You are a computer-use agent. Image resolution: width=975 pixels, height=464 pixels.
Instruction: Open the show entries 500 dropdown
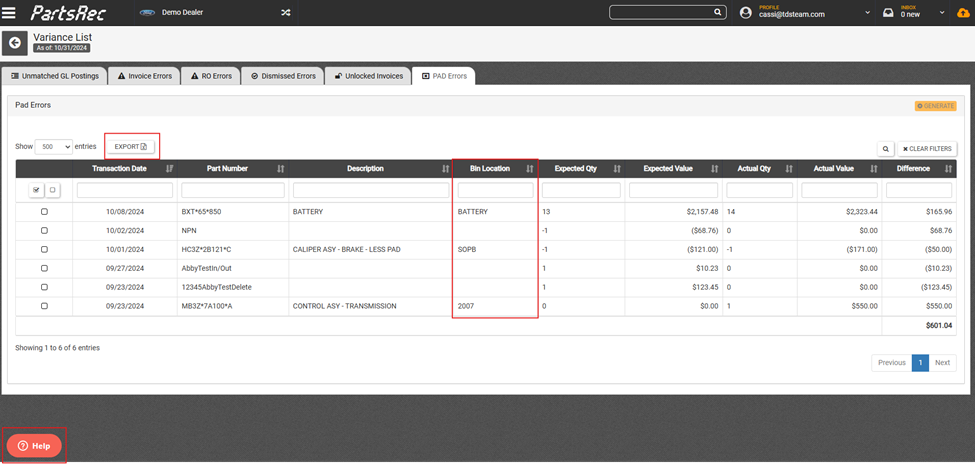[x=54, y=147]
